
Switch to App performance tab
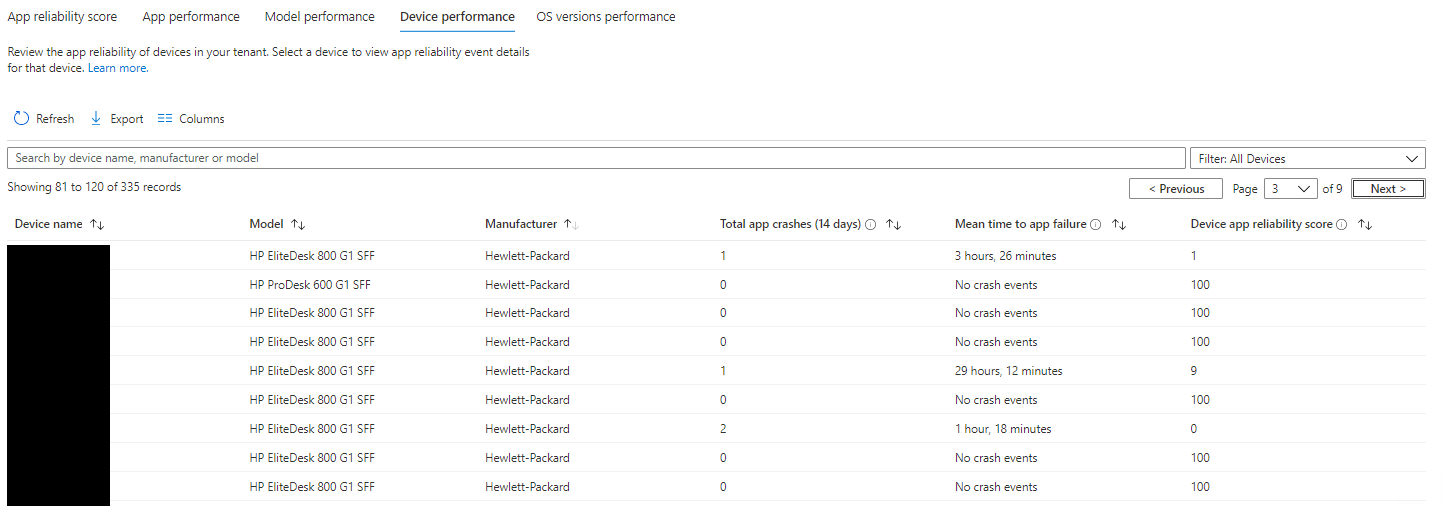click(191, 17)
